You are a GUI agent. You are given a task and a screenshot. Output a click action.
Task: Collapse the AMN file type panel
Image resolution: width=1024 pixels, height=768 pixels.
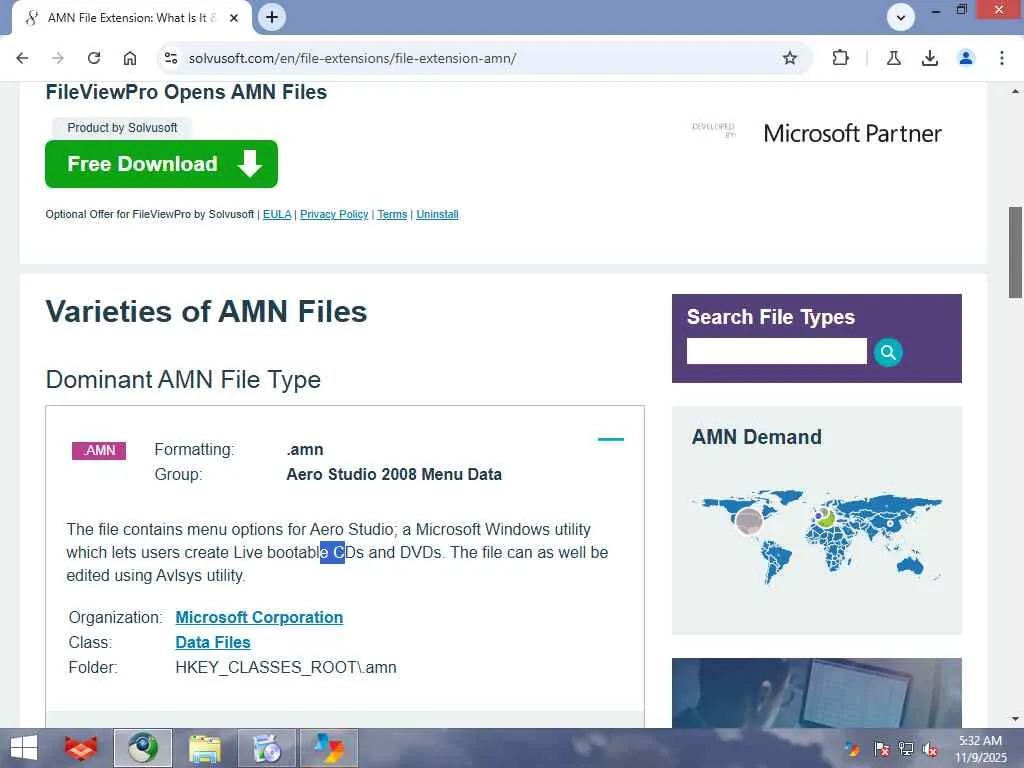[x=611, y=440]
